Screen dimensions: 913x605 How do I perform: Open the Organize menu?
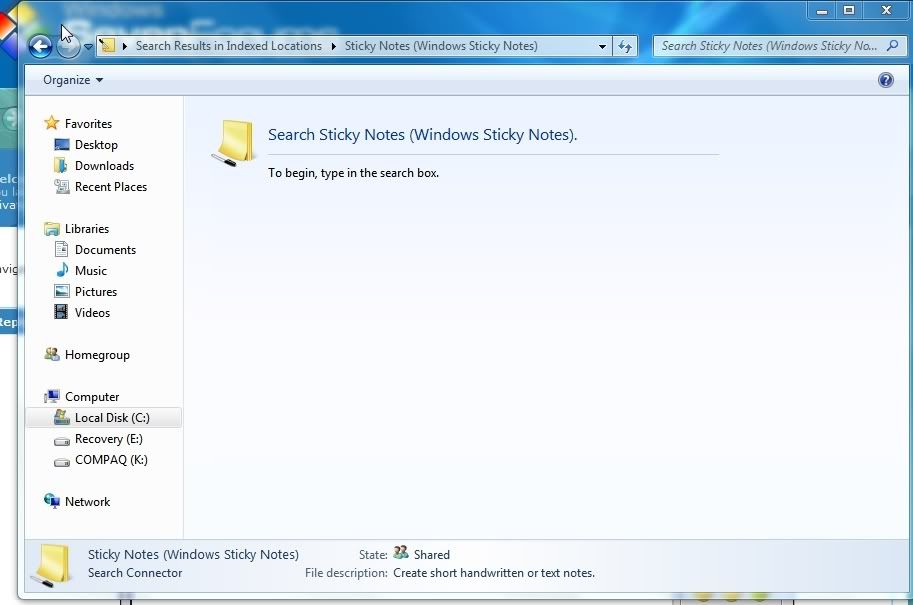click(x=73, y=80)
